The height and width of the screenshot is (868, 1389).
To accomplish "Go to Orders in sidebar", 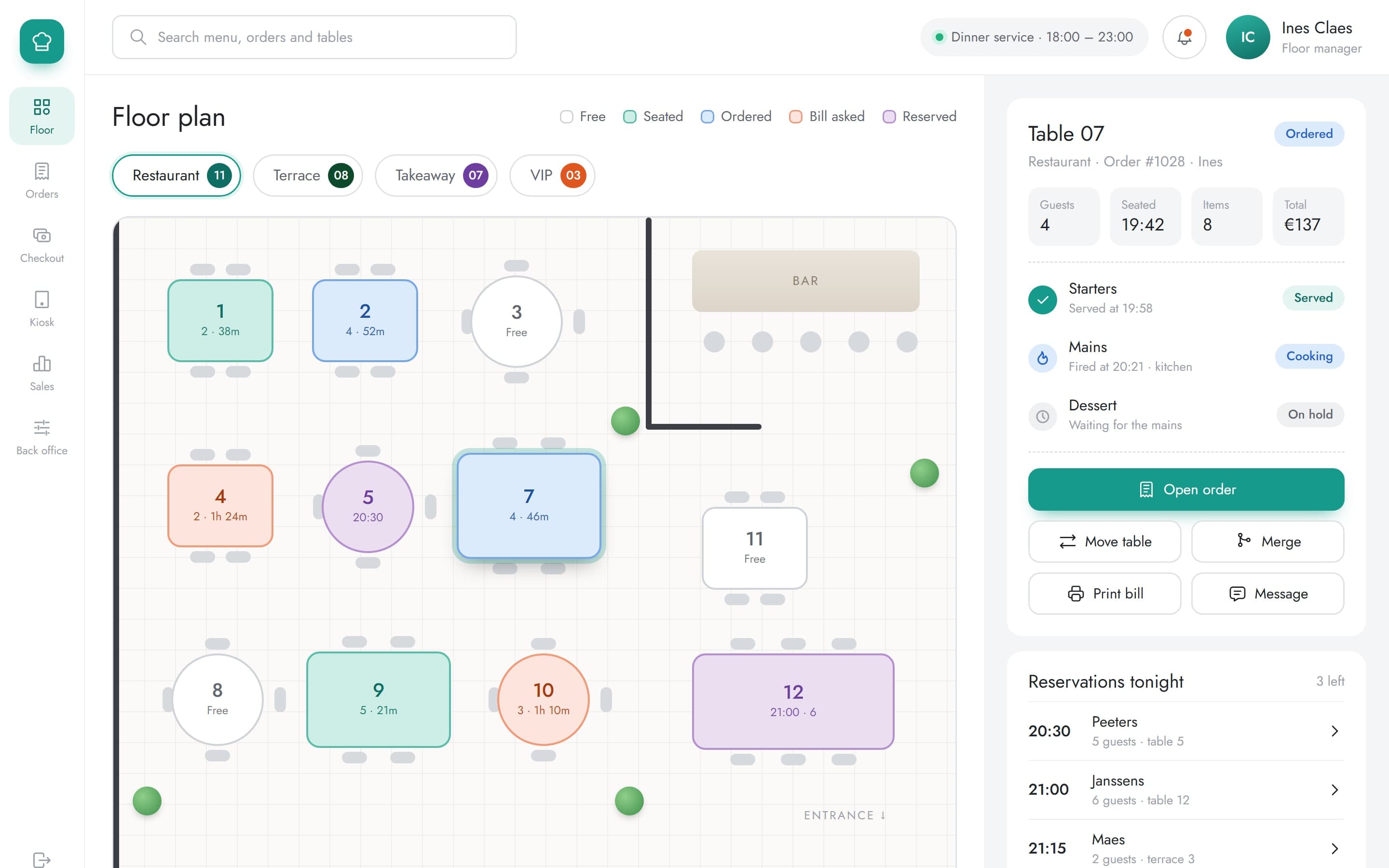I will [42, 180].
